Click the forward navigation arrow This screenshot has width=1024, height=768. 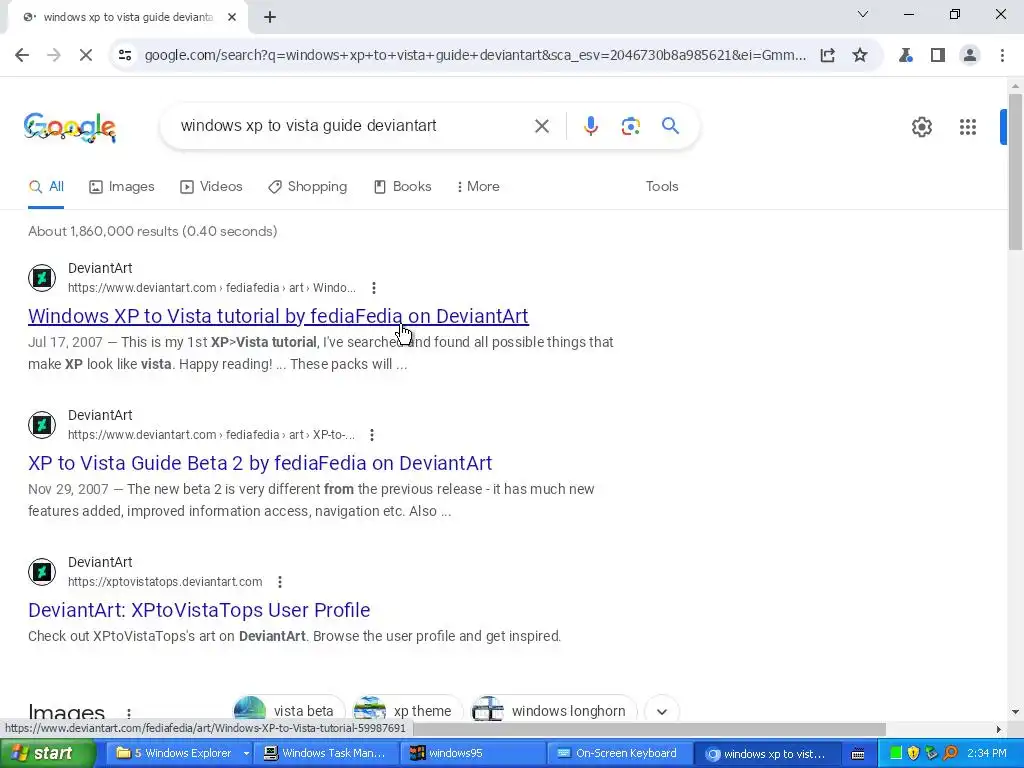(x=54, y=56)
